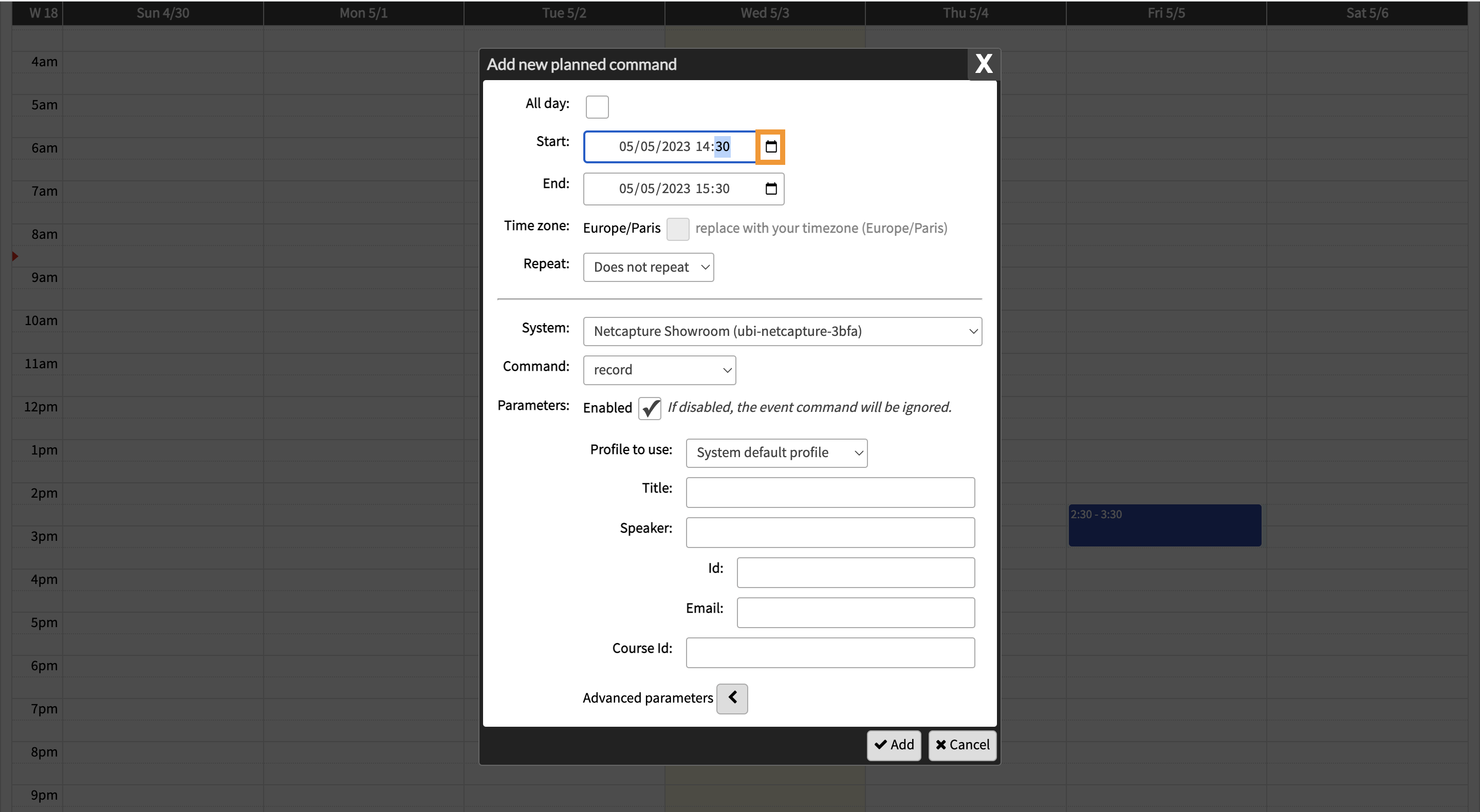Click the 9am time label
This screenshot has height=812, width=1480.
click(x=44, y=278)
